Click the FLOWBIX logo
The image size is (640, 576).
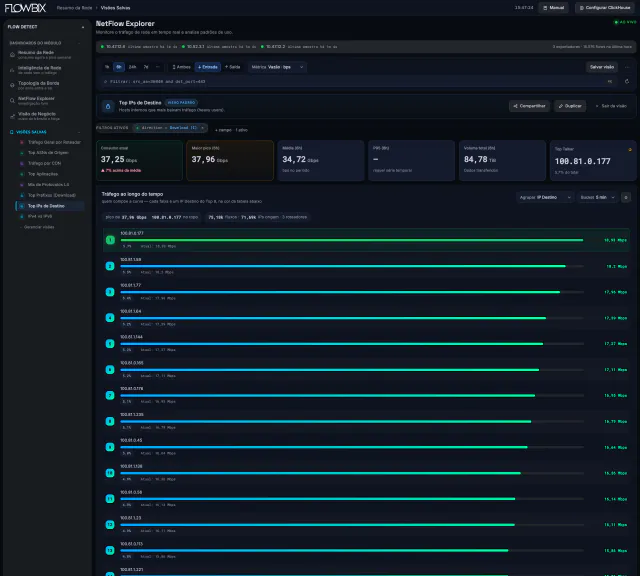(x=25, y=8)
